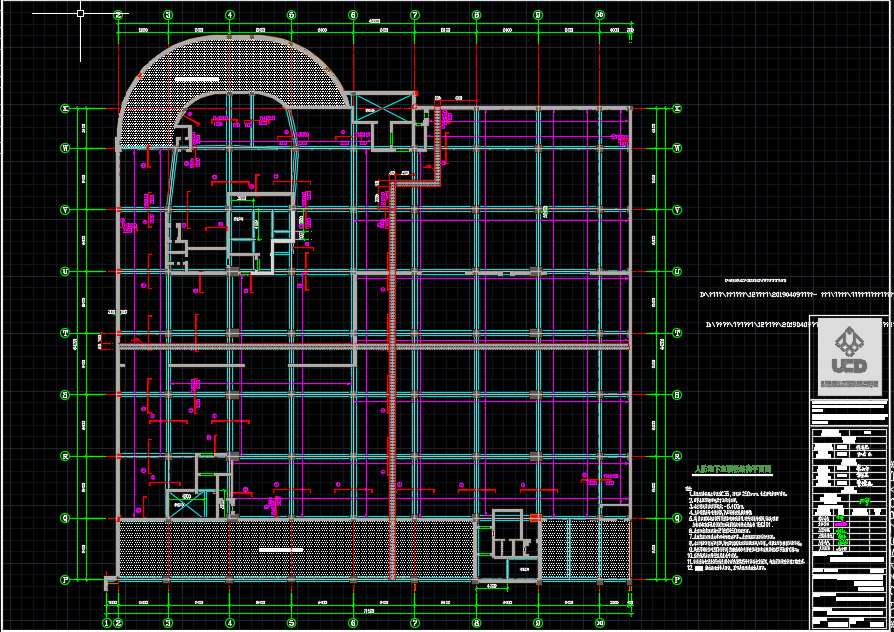Screen dimensions: 894x632
Task: Click axis bubble S right of the plan
Action: (x=677, y=395)
